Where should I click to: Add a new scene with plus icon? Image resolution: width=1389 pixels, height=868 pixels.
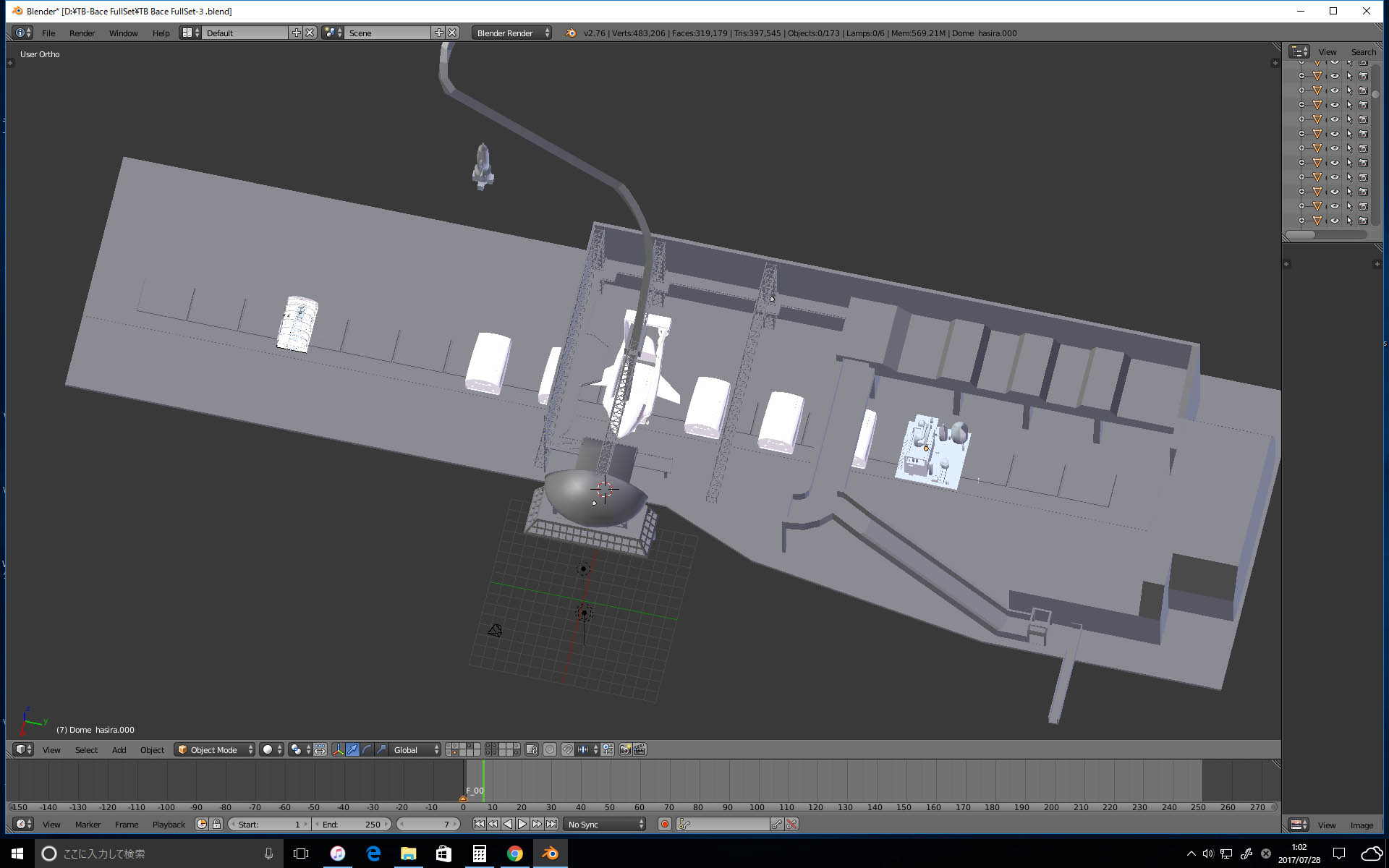pos(438,33)
